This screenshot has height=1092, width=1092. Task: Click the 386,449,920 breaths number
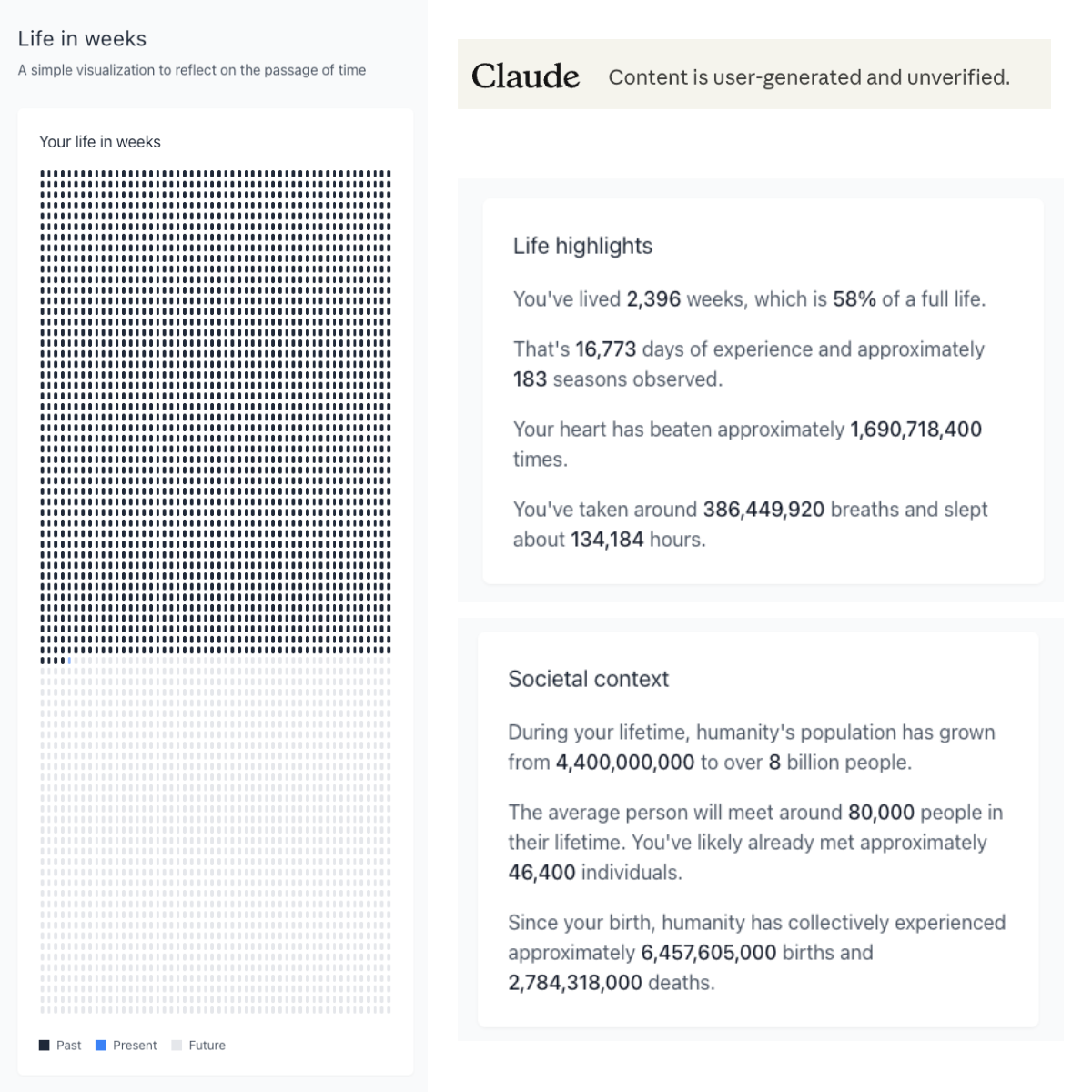tap(763, 510)
